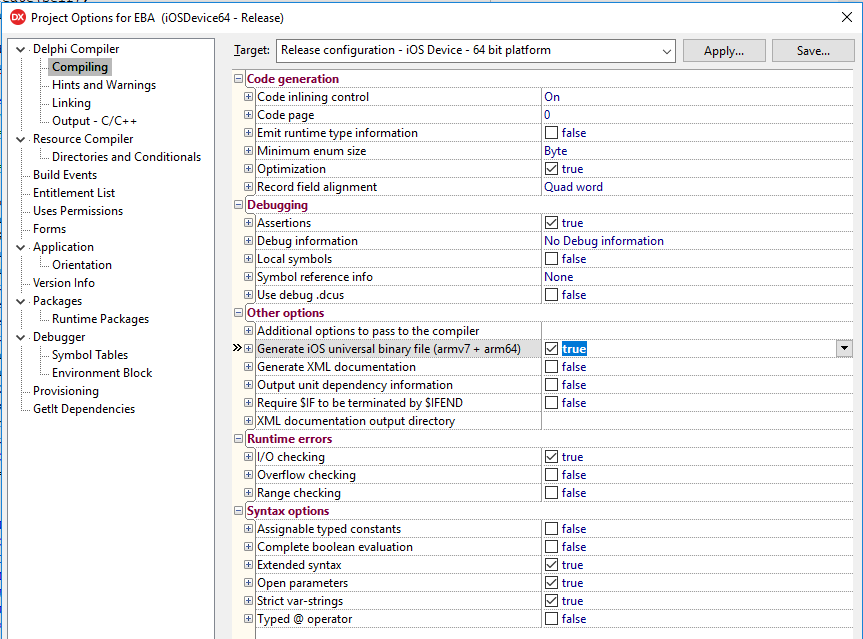Select Provisioning in the options tree
The height and width of the screenshot is (639, 863).
[66, 391]
